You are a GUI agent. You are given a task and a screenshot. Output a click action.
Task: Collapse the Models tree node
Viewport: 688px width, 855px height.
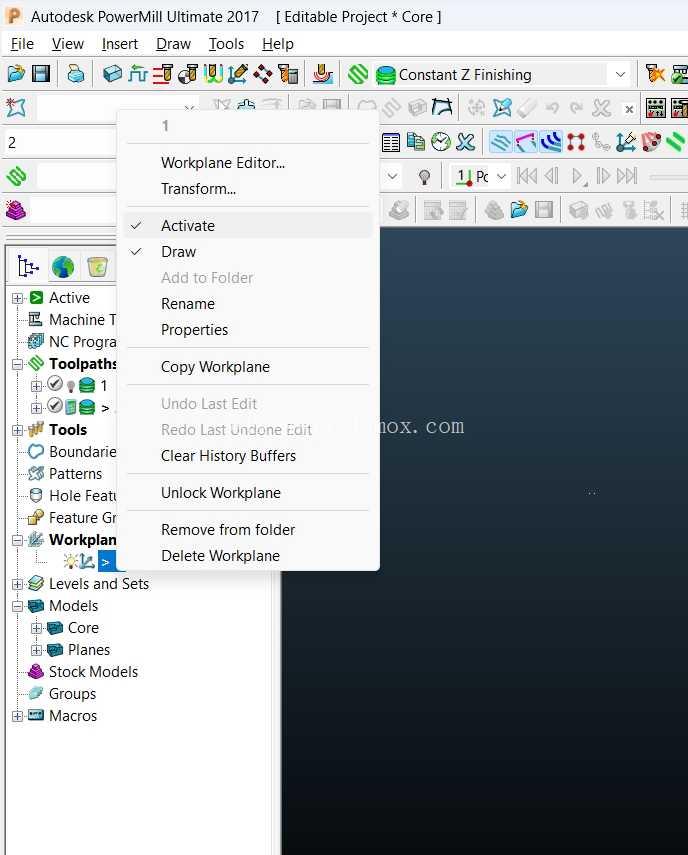tap(17, 606)
